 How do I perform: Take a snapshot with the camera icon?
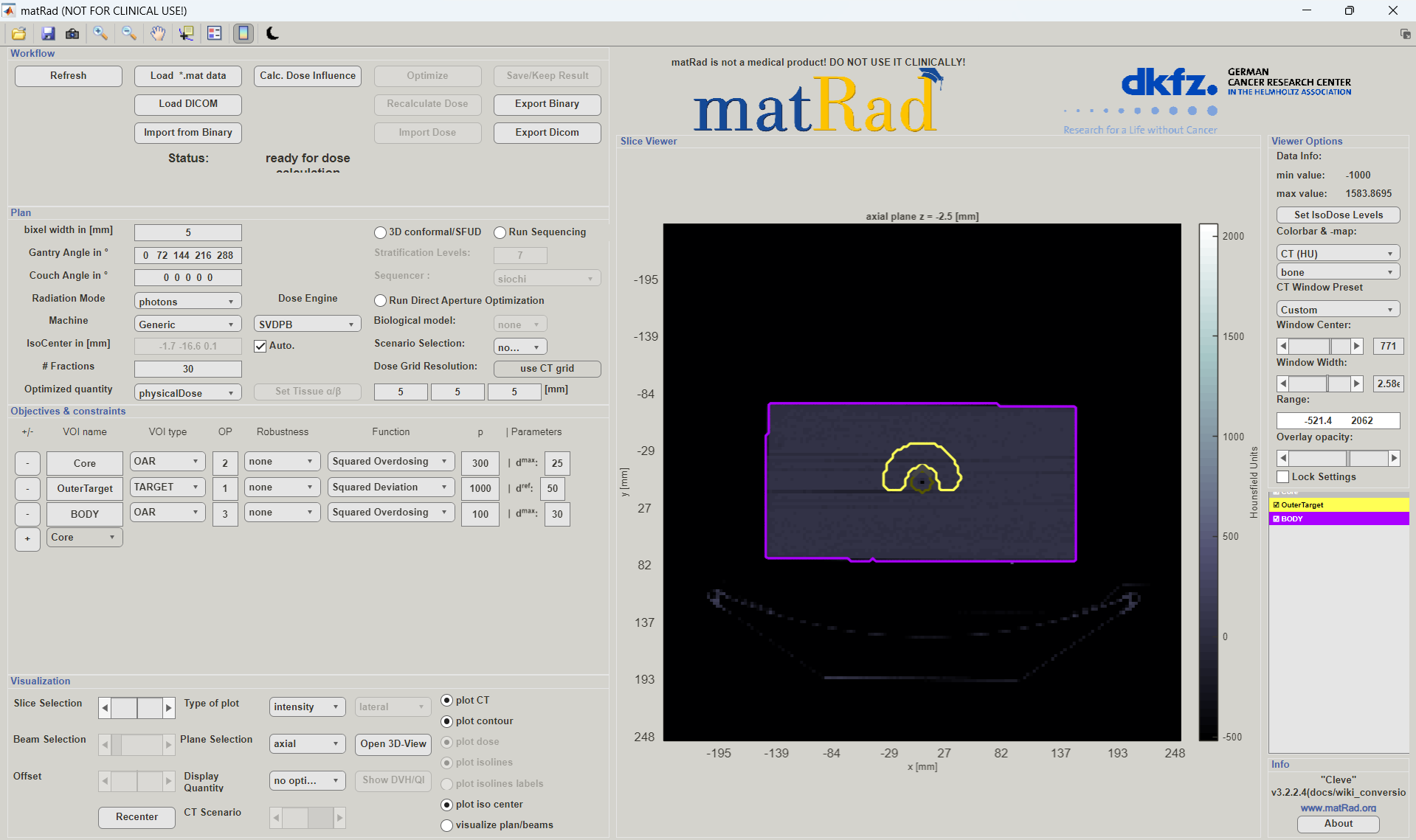[72, 33]
